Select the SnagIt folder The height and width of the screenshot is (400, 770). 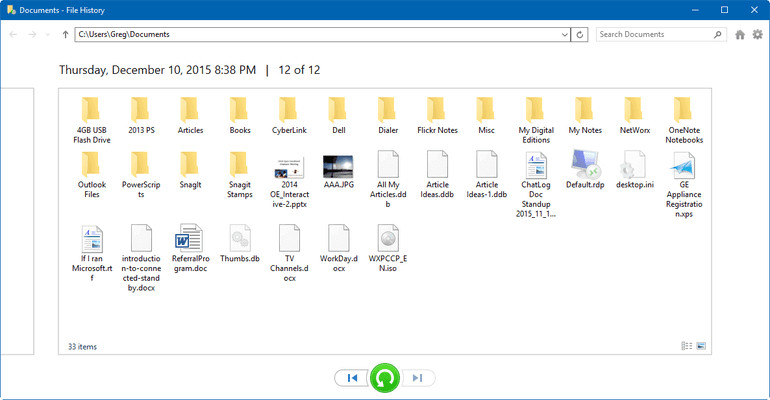click(191, 170)
